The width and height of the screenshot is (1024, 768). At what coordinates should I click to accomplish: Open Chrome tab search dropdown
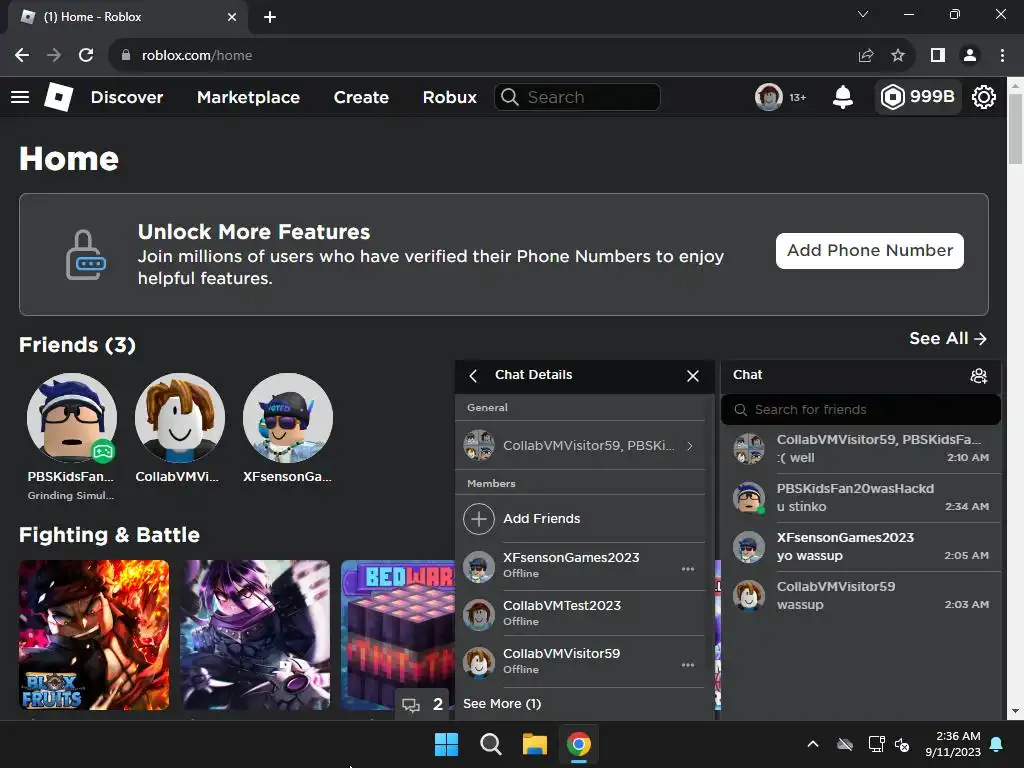tap(863, 14)
